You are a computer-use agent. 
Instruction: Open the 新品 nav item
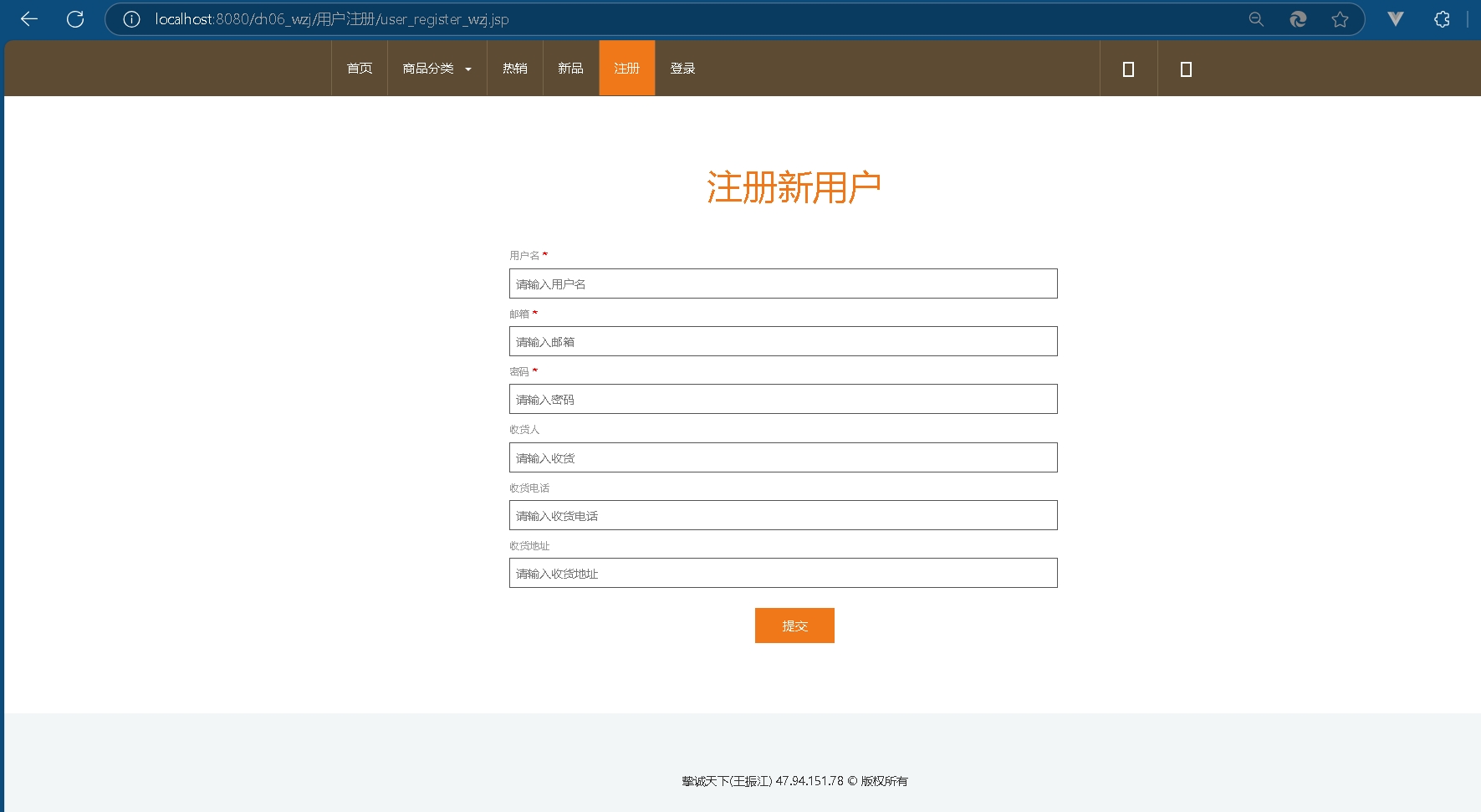pos(571,69)
